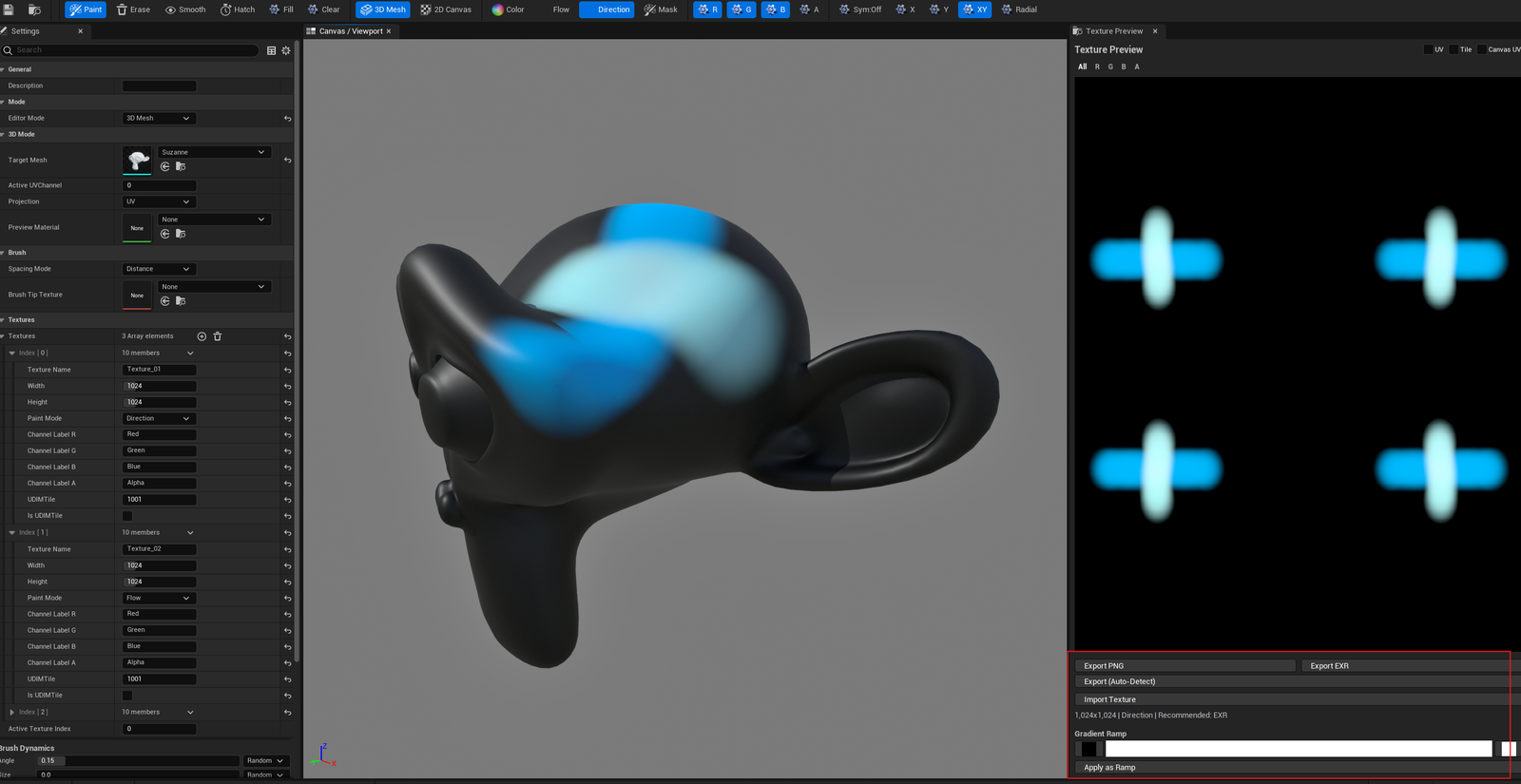Toggle the A channel in toolbar
This screenshot has height=784, width=1521.
pyautogui.click(x=809, y=10)
